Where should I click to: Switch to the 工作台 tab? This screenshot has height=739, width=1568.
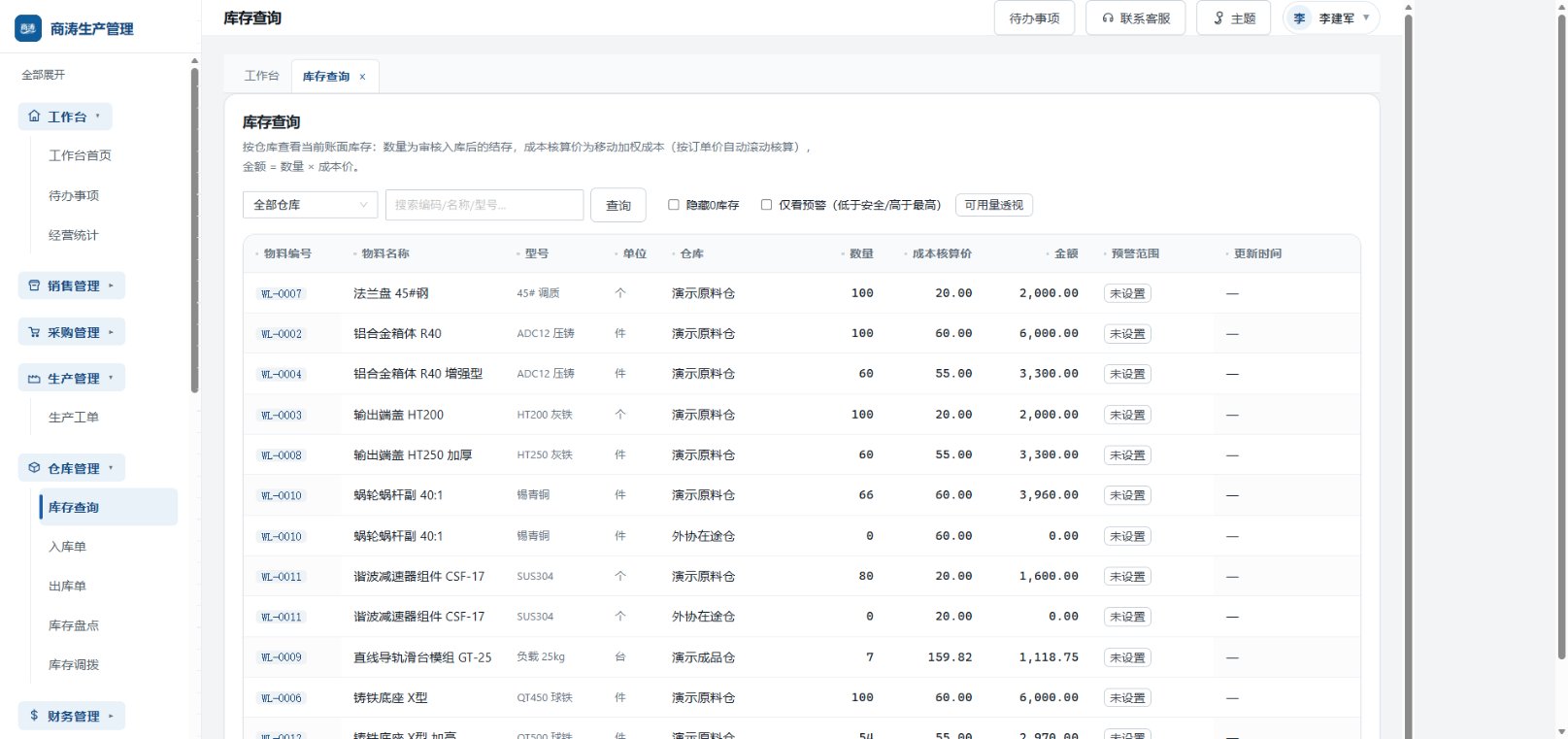point(261,76)
